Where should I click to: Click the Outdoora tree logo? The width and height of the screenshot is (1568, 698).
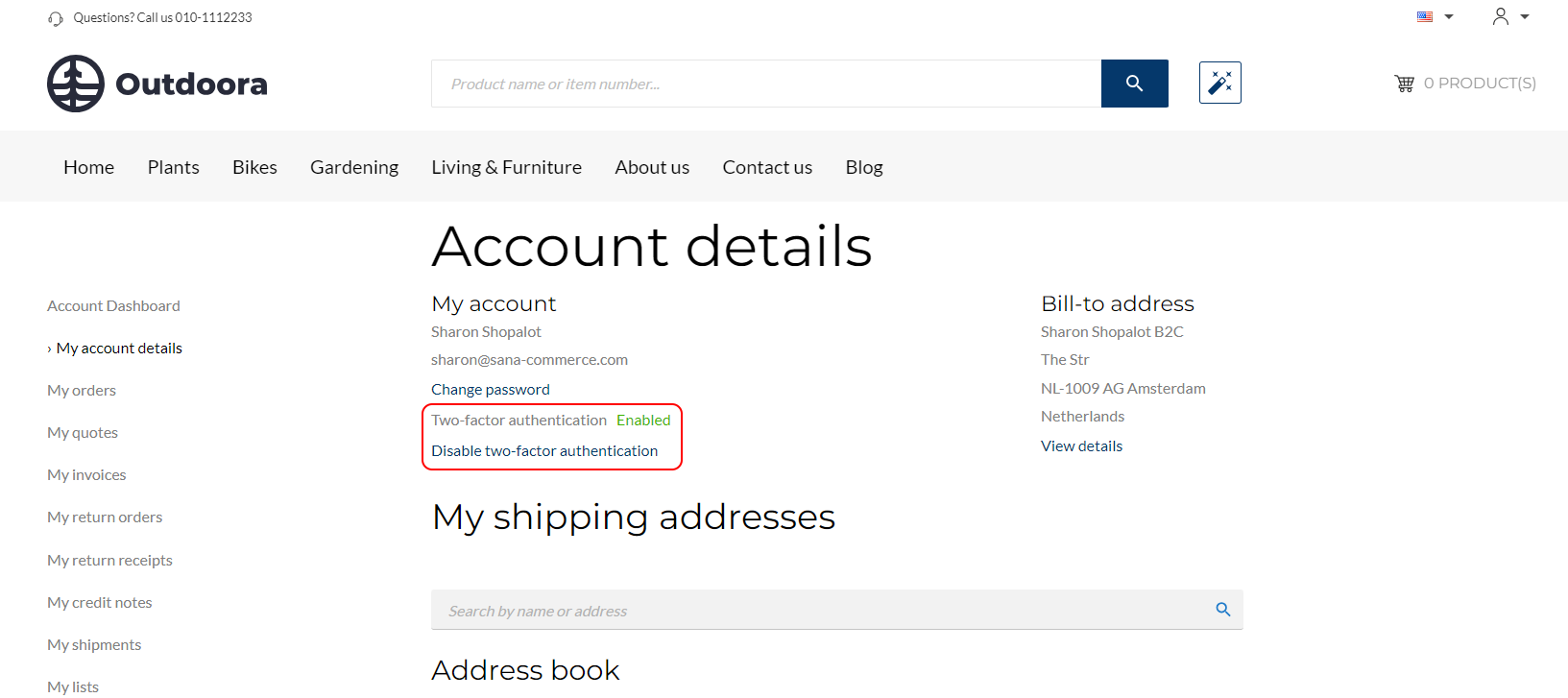[76, 84]
